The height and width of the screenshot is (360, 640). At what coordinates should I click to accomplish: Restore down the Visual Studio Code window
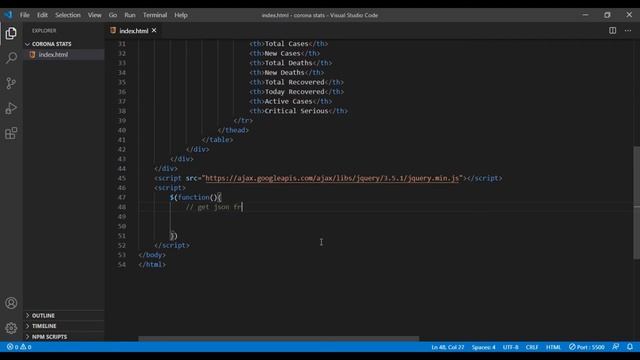coord(607,15)
